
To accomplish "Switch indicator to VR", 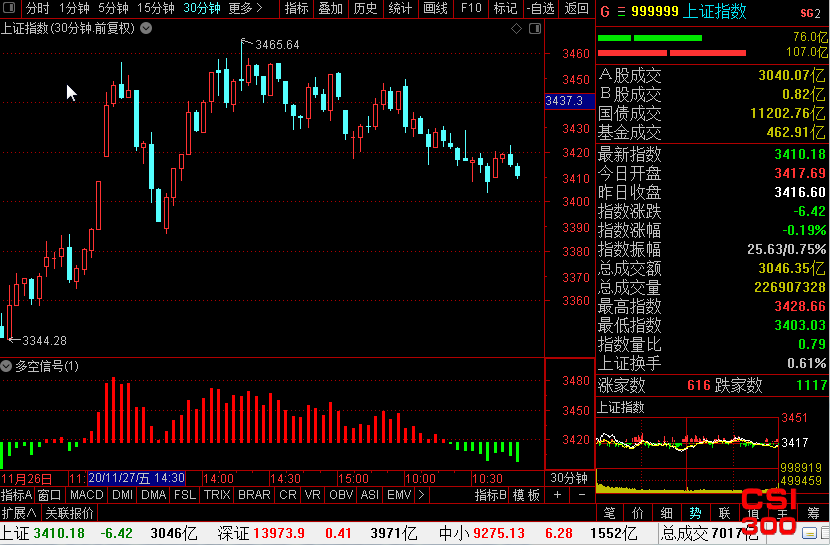I will click(312, 495).
